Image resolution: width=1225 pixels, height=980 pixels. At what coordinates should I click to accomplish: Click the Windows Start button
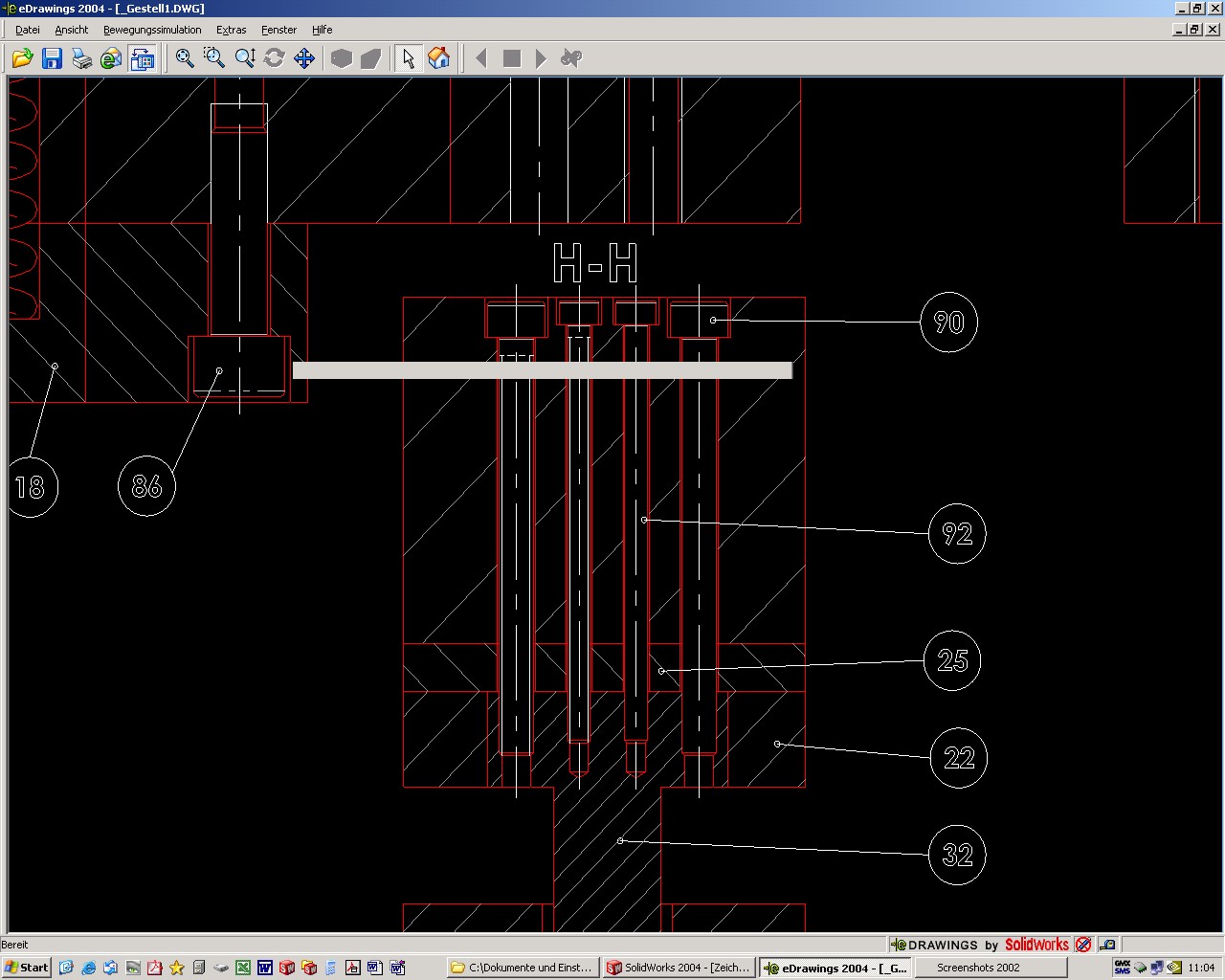[27, 968]
